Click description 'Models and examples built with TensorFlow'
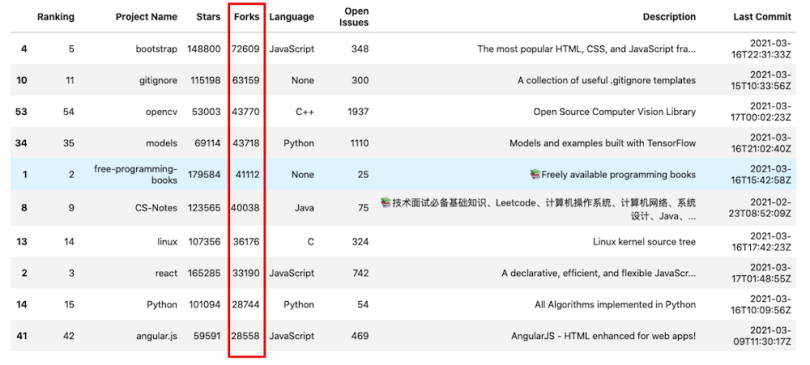The height and width of the screenshot is (365, 810). [x=602, y=143]
